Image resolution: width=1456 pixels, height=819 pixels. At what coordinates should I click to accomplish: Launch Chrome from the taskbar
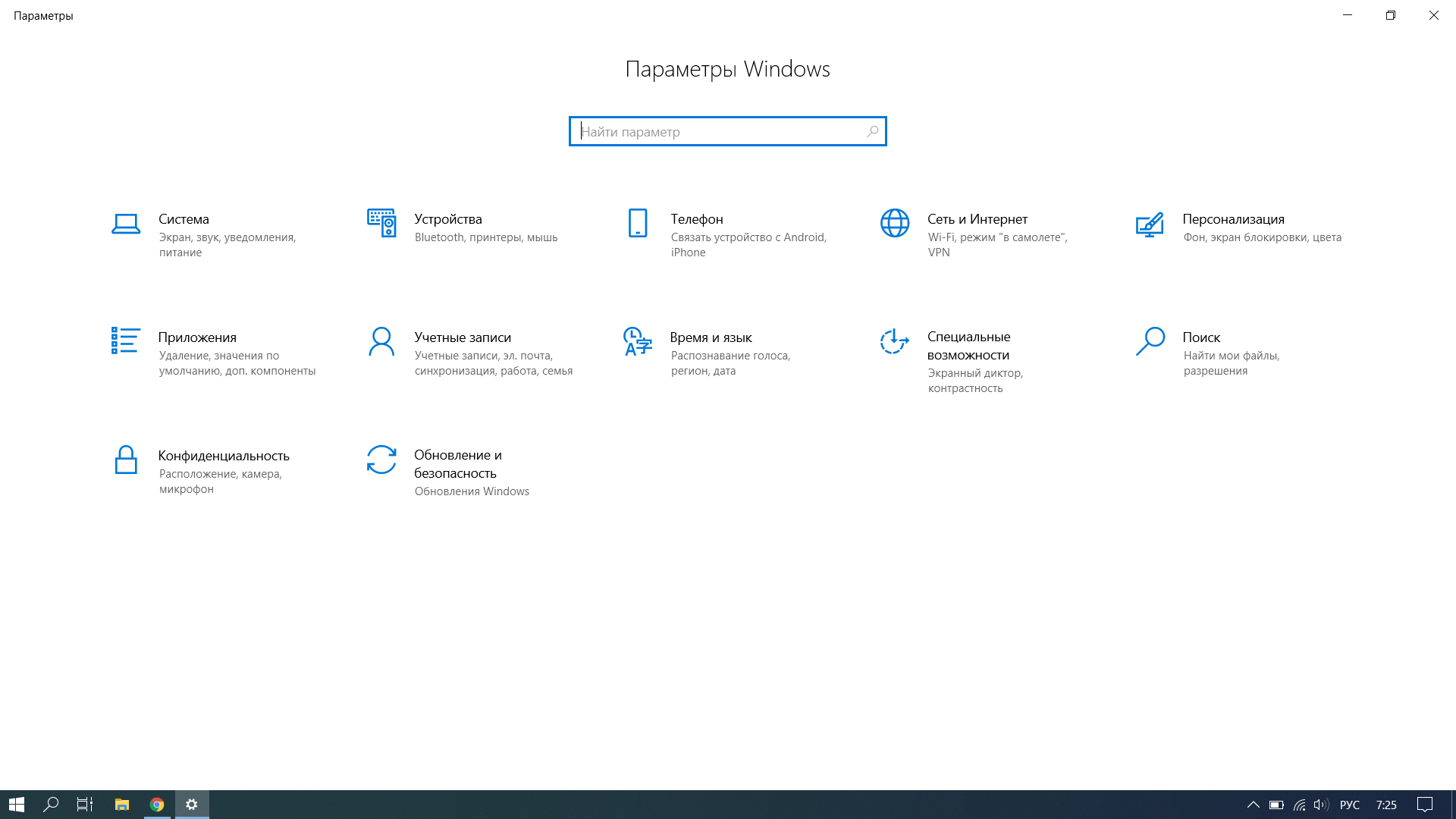point(157,805)
